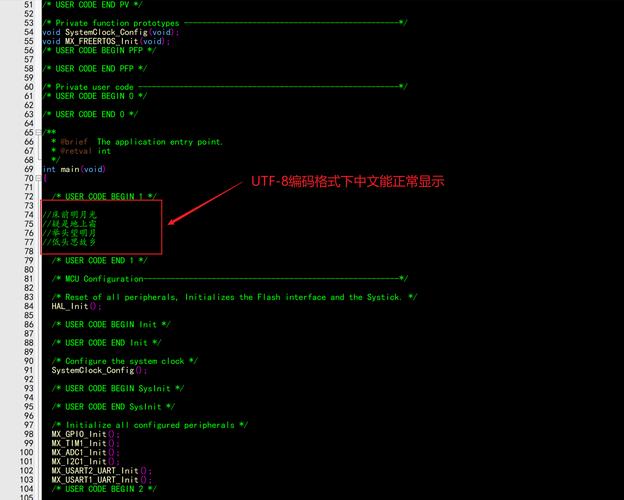The image size is (624, 500).
Task: Click MX_USART2_UART_Init() call
Action: pyautogui.click(x=101, y=471)
